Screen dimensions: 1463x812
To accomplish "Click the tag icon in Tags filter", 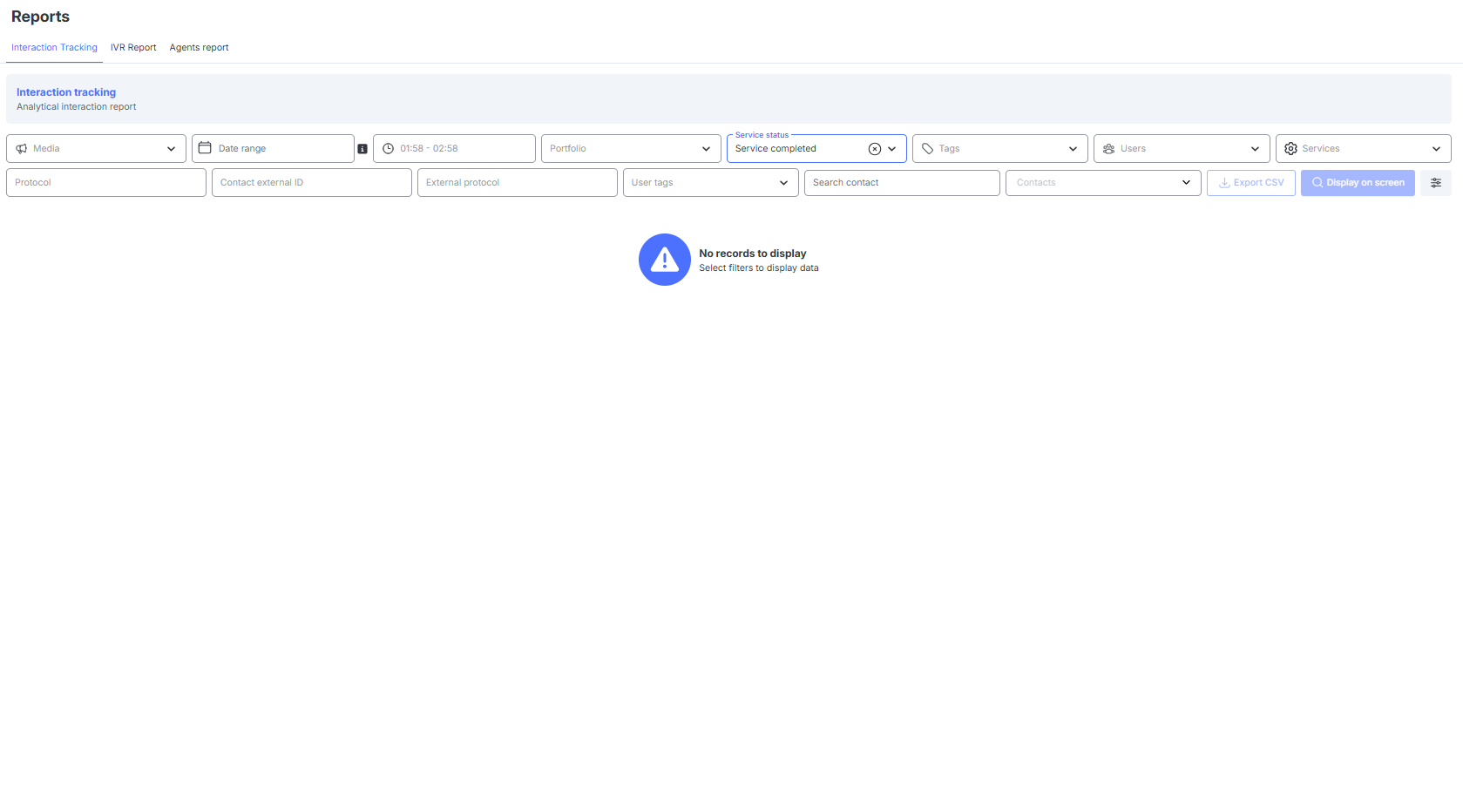I will (928, 149).
